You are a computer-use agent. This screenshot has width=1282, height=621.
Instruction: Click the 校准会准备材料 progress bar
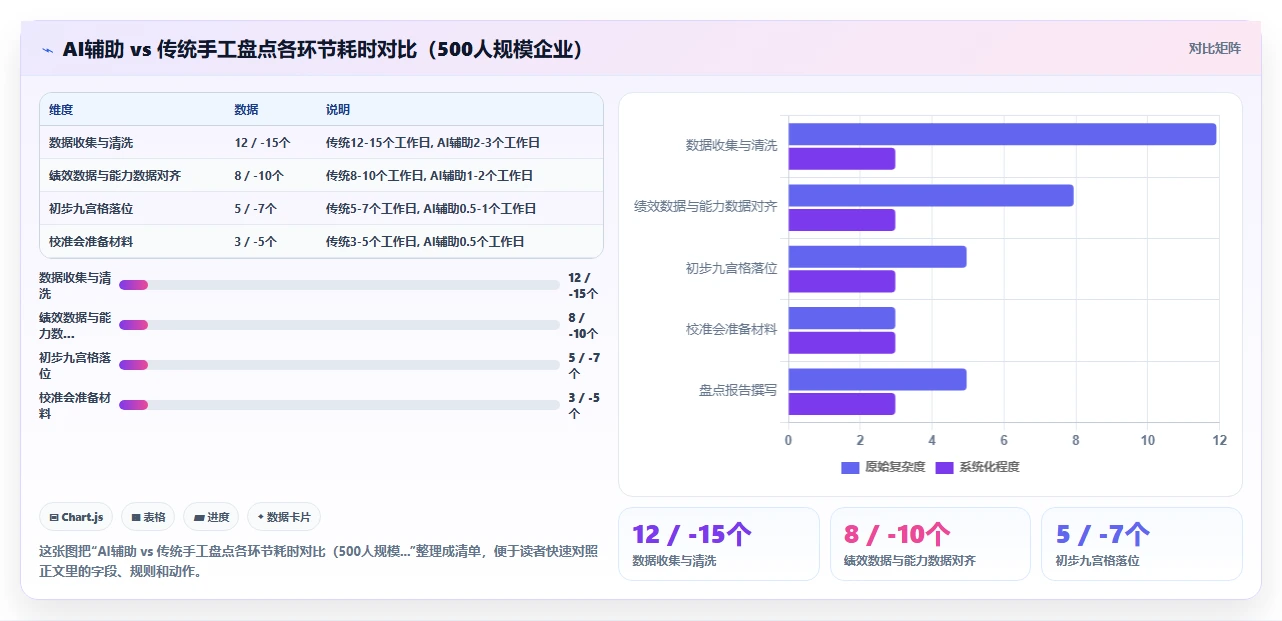[339, 405]
